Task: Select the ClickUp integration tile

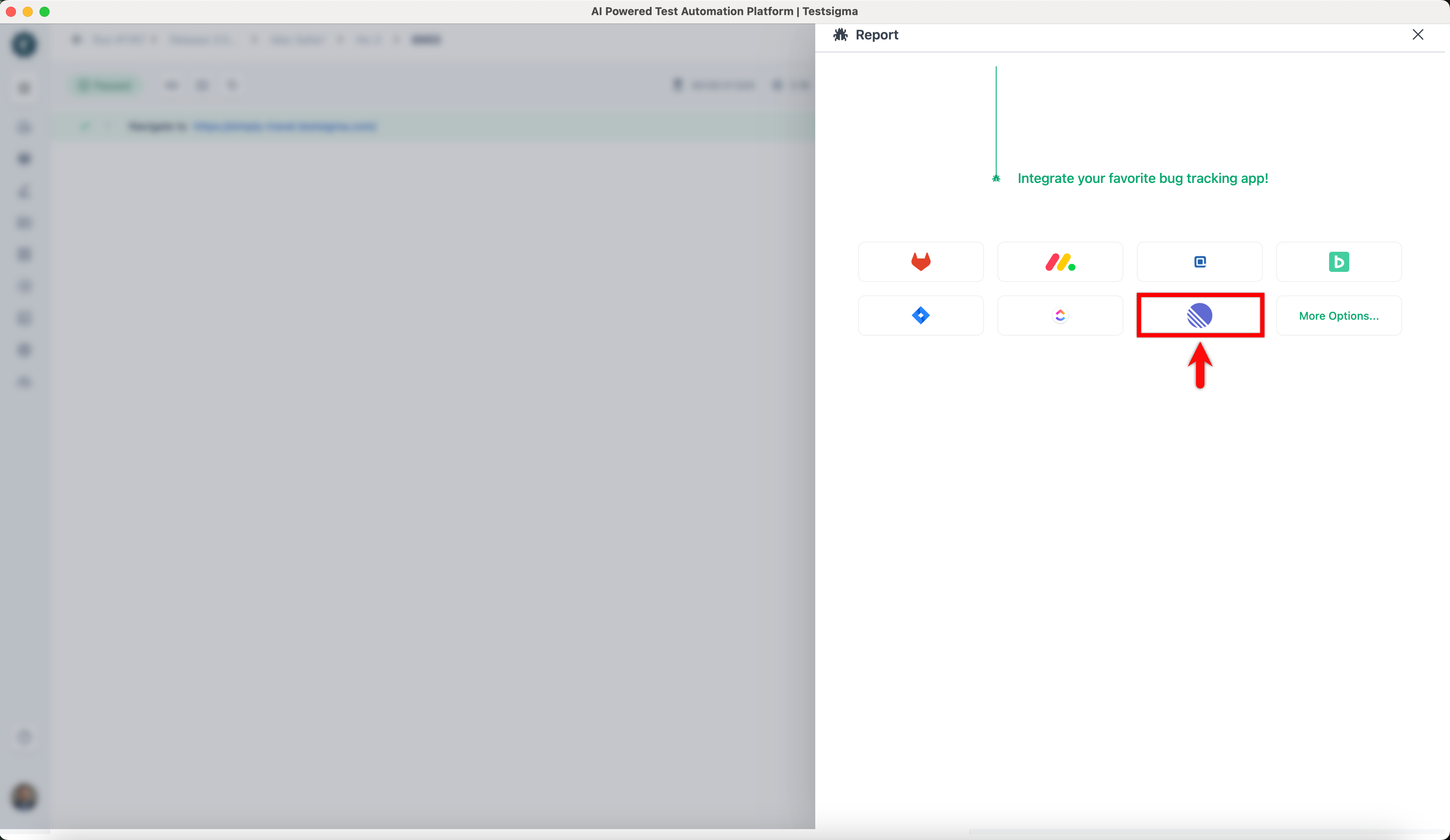Action: pyautogui.click(x=1060, y=315)
